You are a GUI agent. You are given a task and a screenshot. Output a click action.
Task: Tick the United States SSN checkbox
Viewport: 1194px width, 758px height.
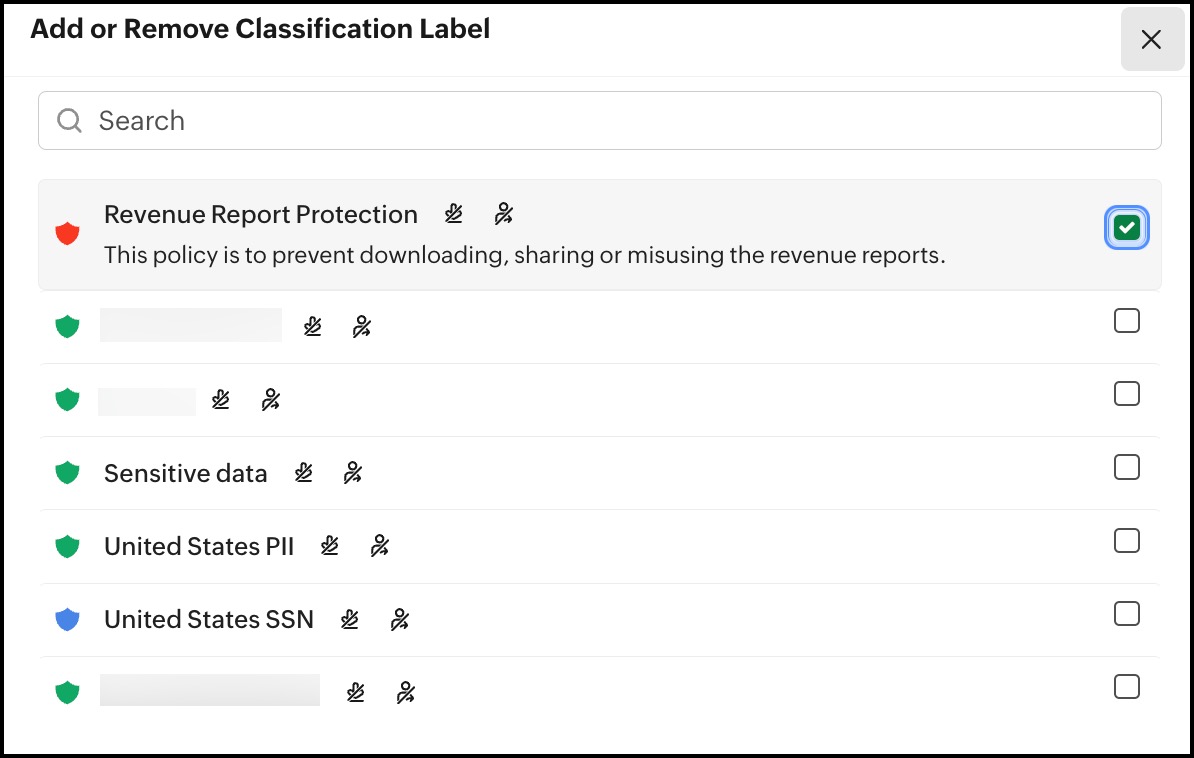(x=1126, y=613)
